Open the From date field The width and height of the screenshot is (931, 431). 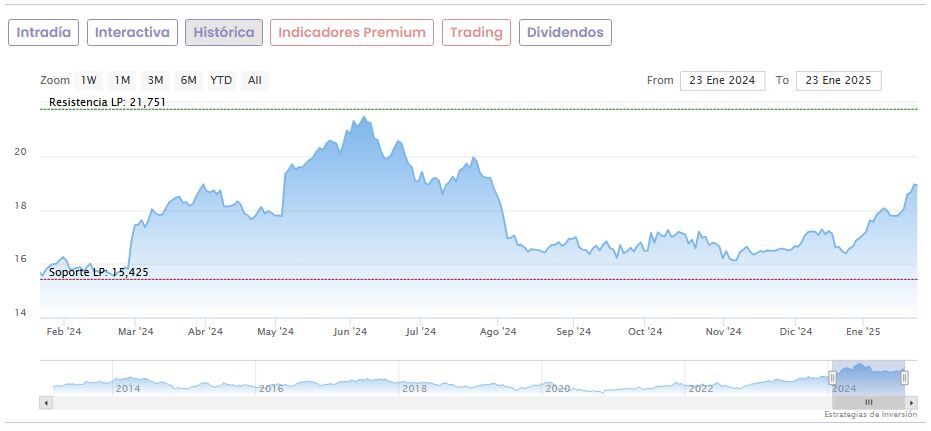tap(722, 81)
